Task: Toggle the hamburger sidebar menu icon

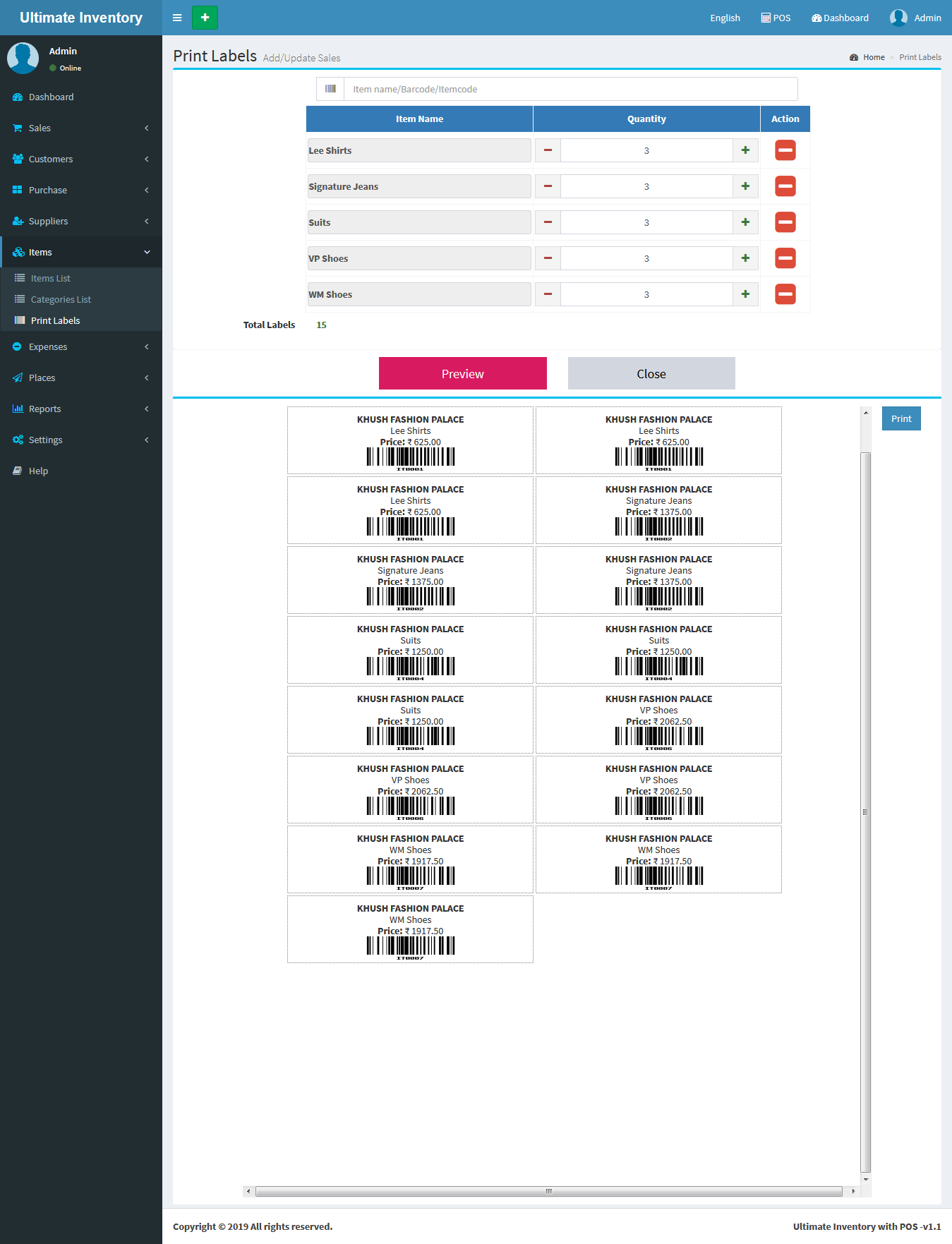Action: (x=177, y=18)
